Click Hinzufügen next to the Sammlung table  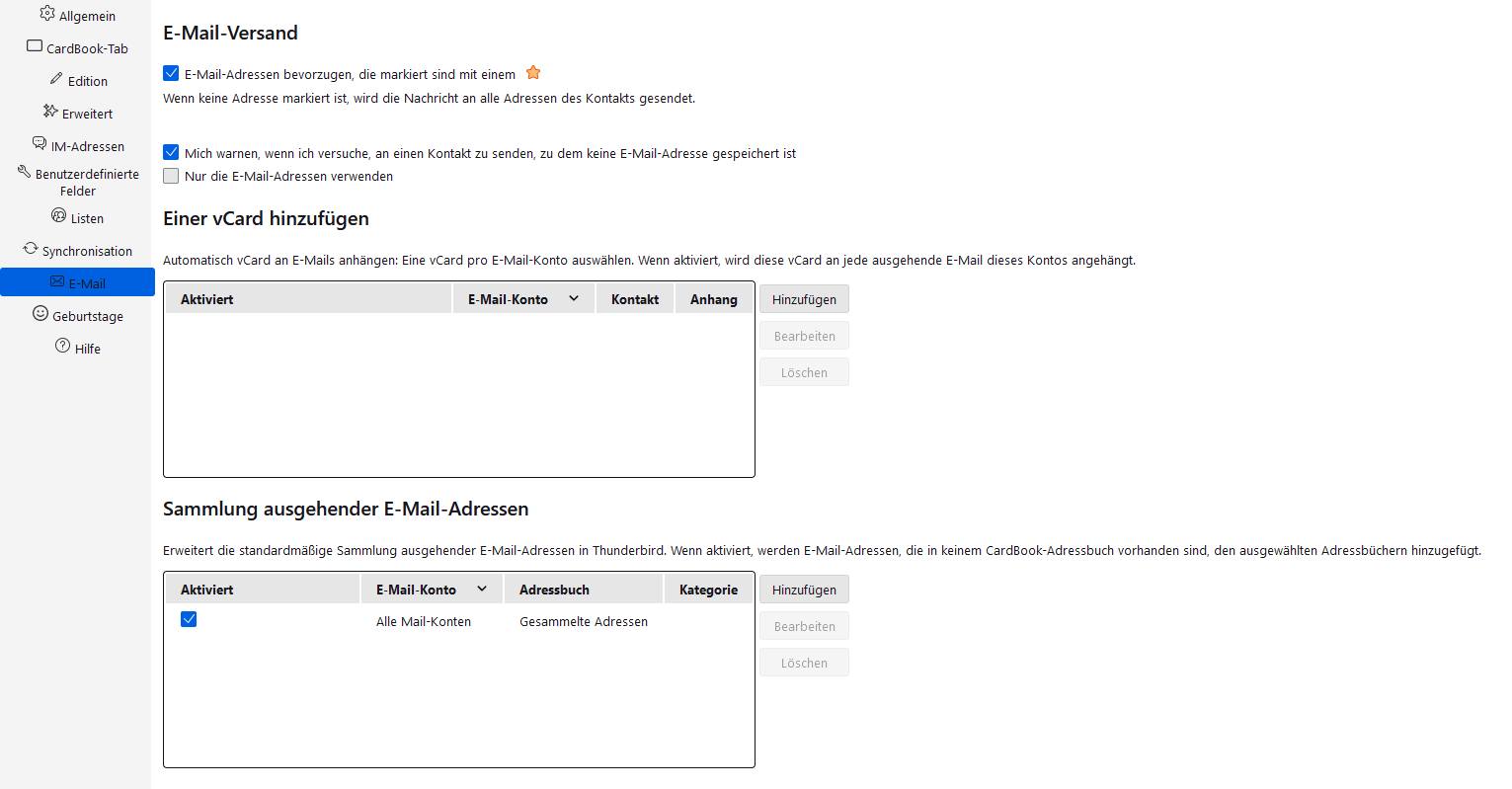click(804, 590)
